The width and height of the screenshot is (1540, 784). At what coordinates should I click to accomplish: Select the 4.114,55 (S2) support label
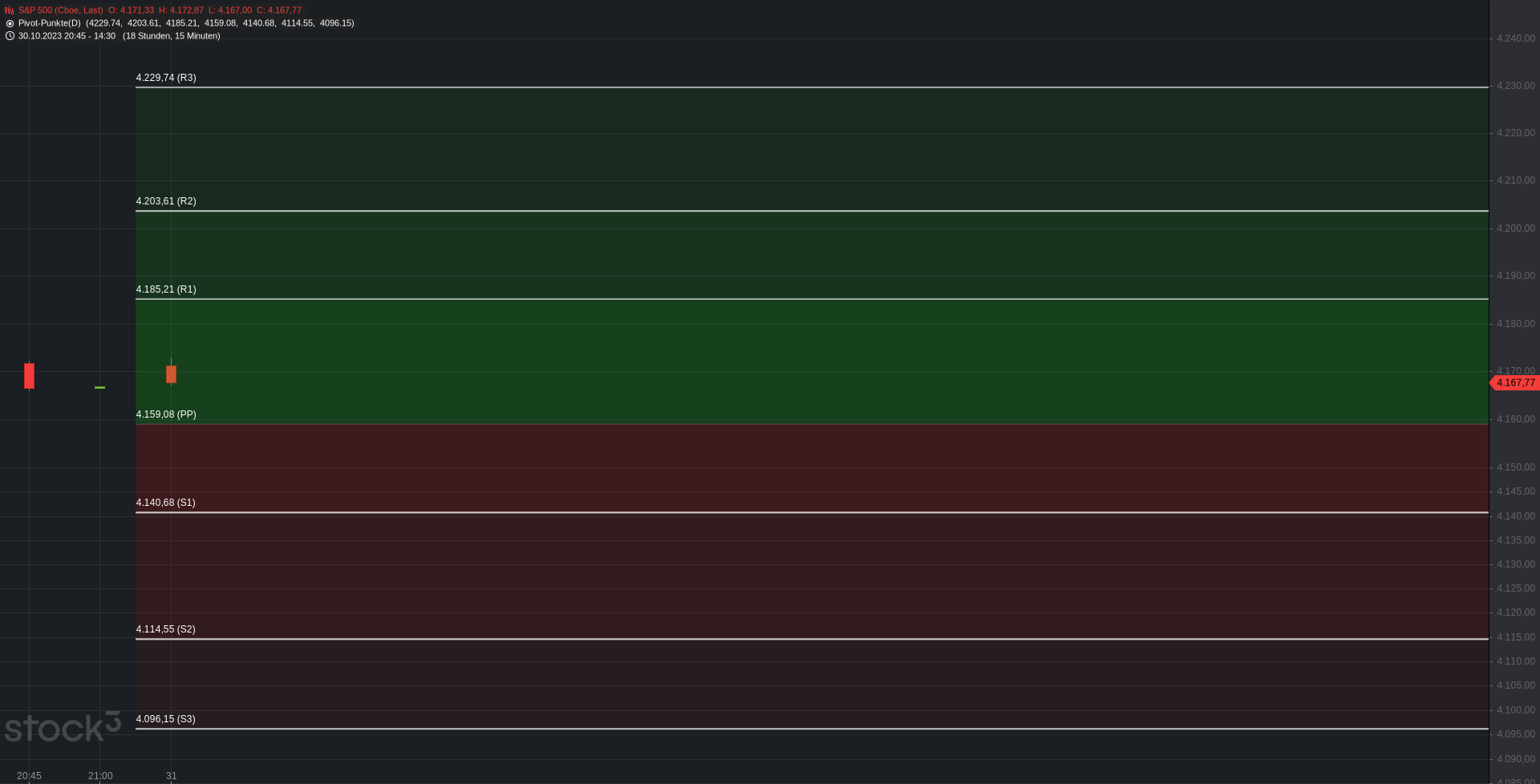click(165, 629)
